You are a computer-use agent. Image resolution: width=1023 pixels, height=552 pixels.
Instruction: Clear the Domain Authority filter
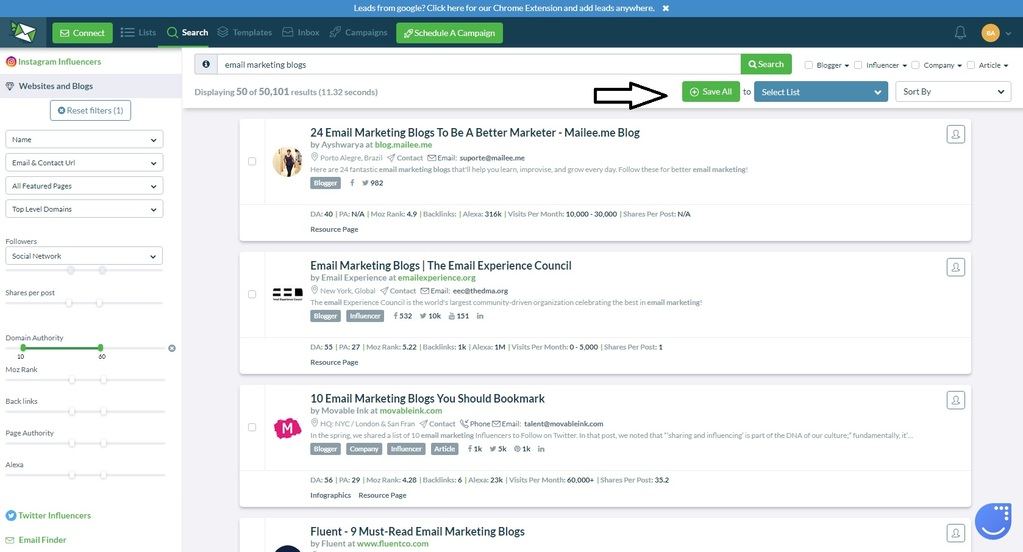(172, 348)
